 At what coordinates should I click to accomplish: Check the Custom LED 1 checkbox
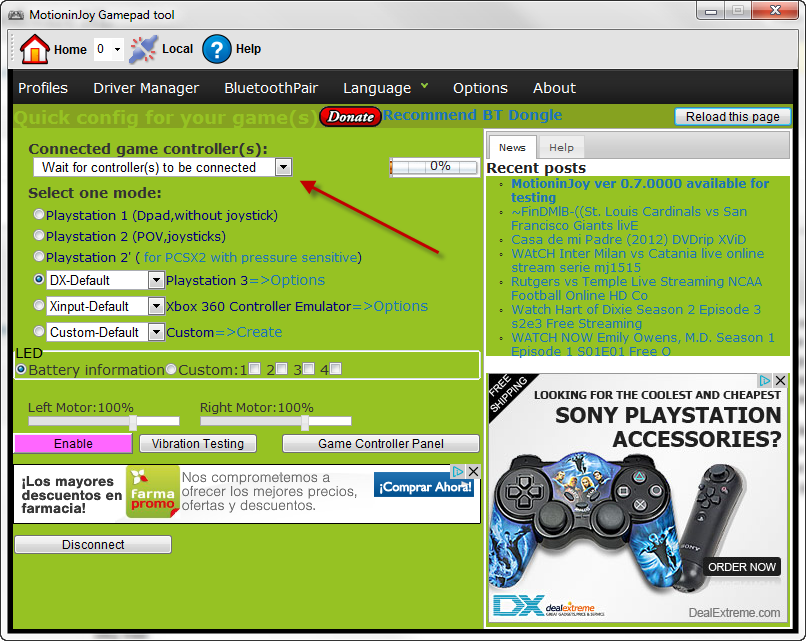click(254, 369)
